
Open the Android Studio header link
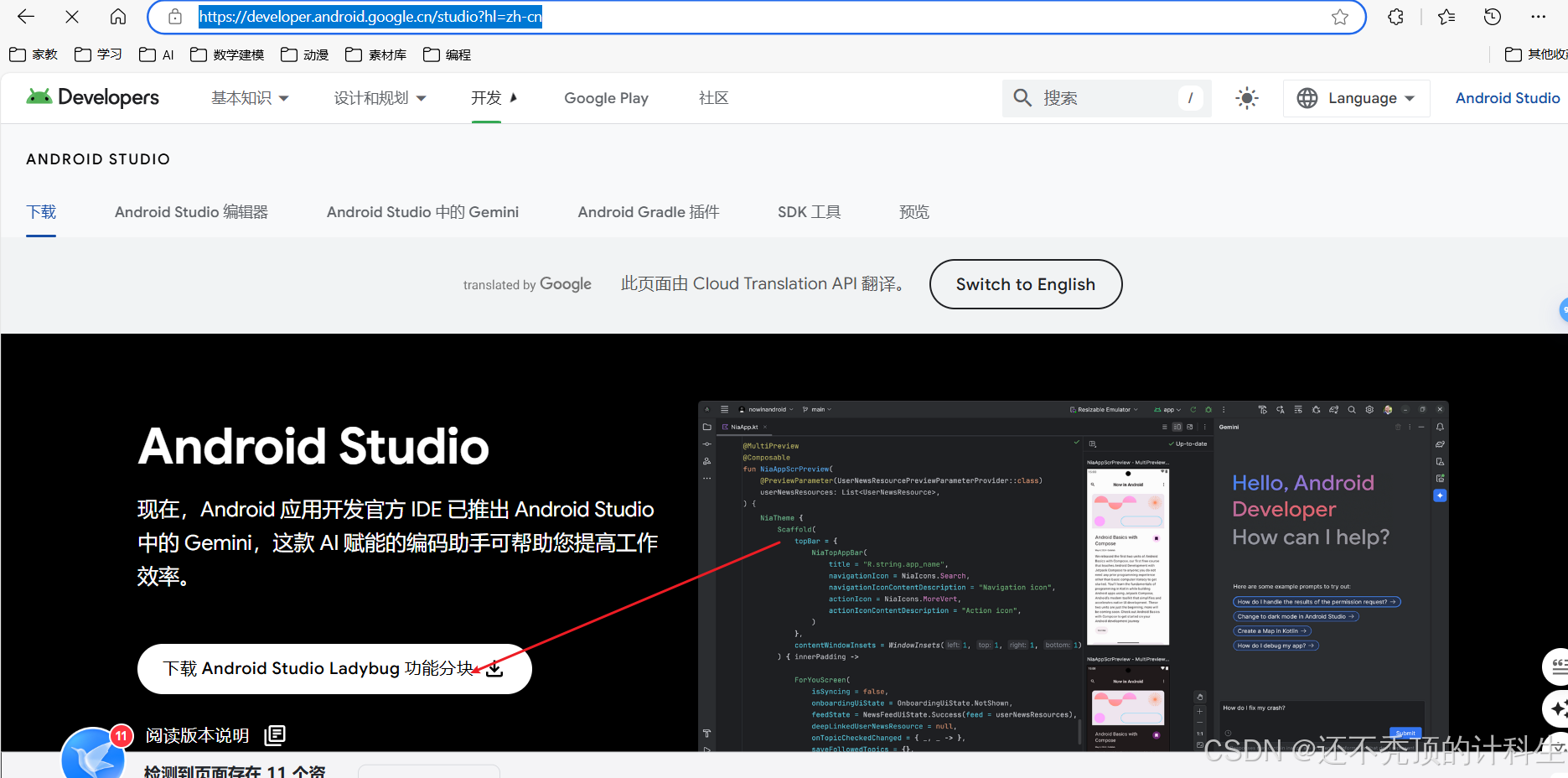click(x=1507, y=98)
